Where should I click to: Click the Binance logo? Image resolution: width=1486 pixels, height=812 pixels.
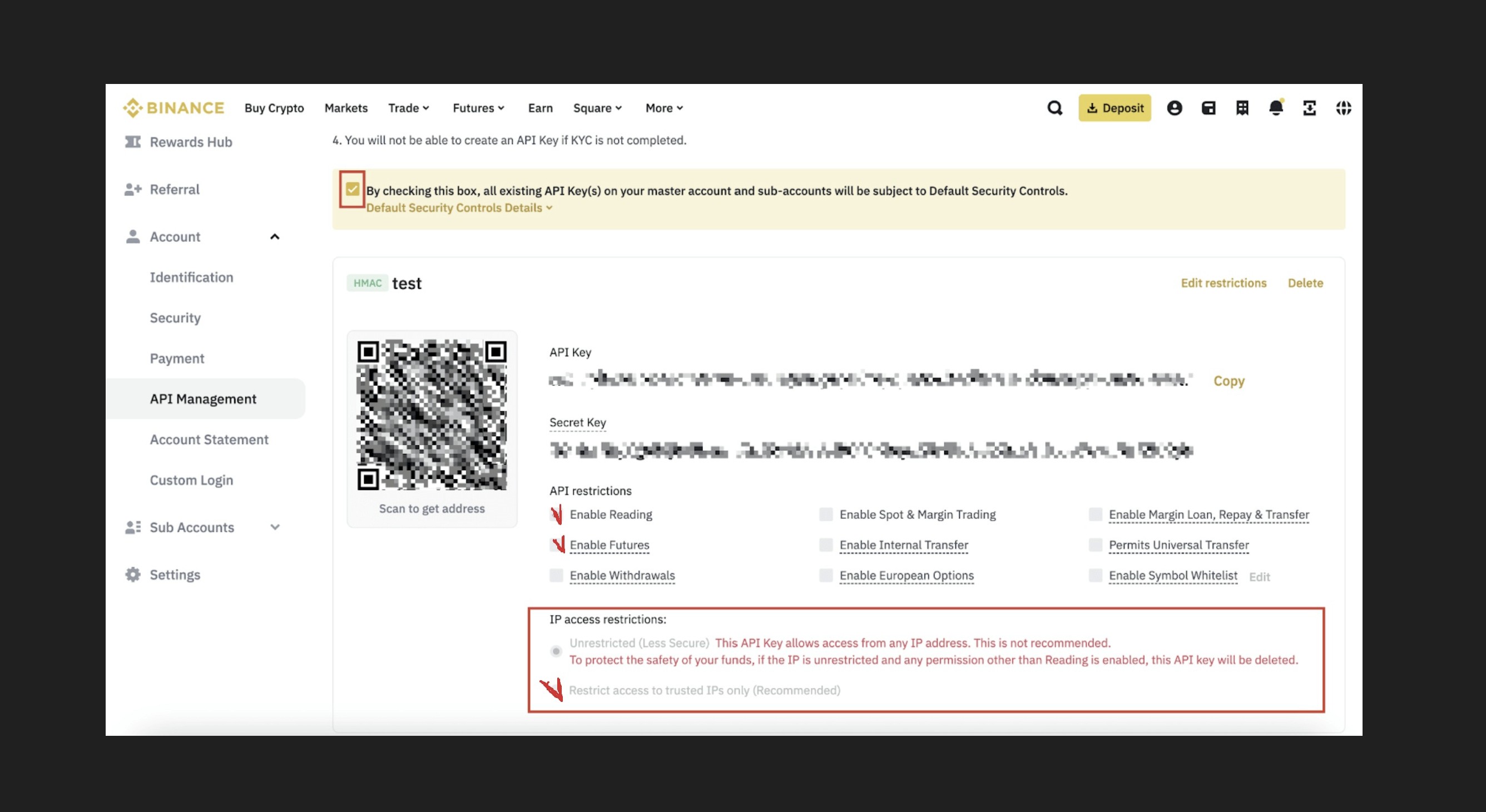[x=174, y=108]
